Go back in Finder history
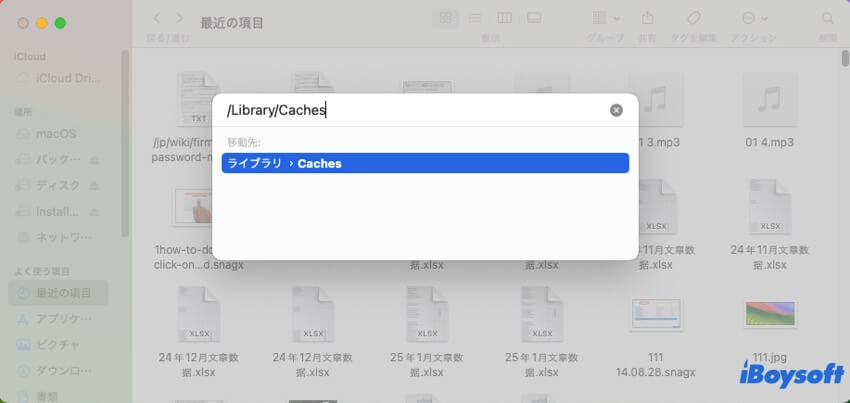This screenshot has height=403, width=850. click(157, 18)
